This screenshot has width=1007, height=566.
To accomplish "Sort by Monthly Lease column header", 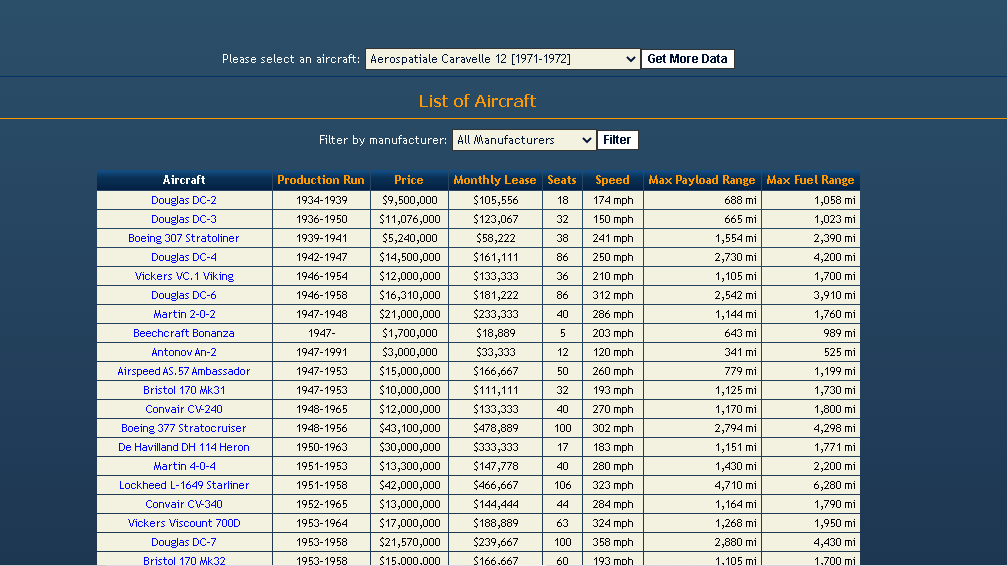I will pyautogui.click(x=495, y=181).
